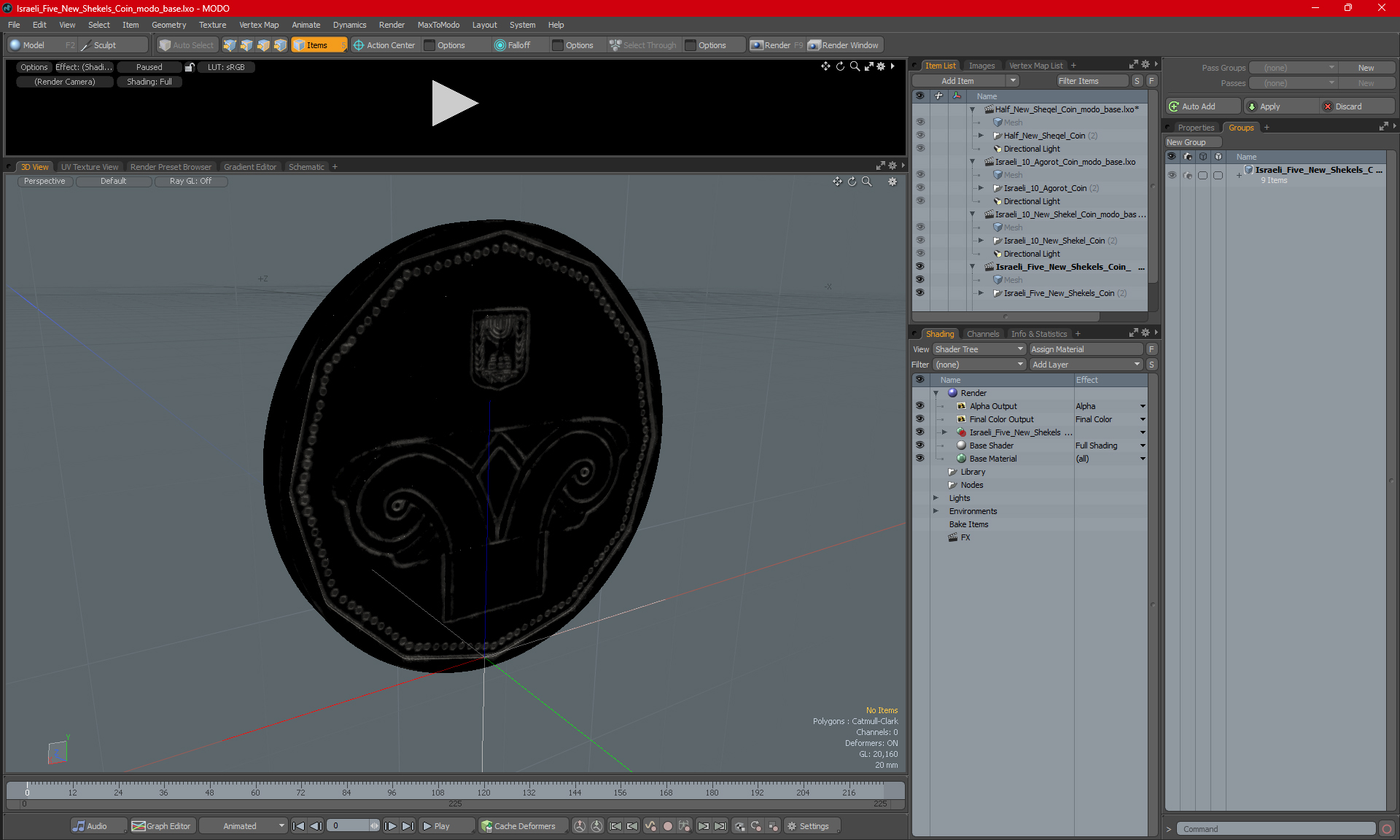Screen dimensions: 1400x840
Task: Select the Action Center tool icon
Action: coord(358,45)
